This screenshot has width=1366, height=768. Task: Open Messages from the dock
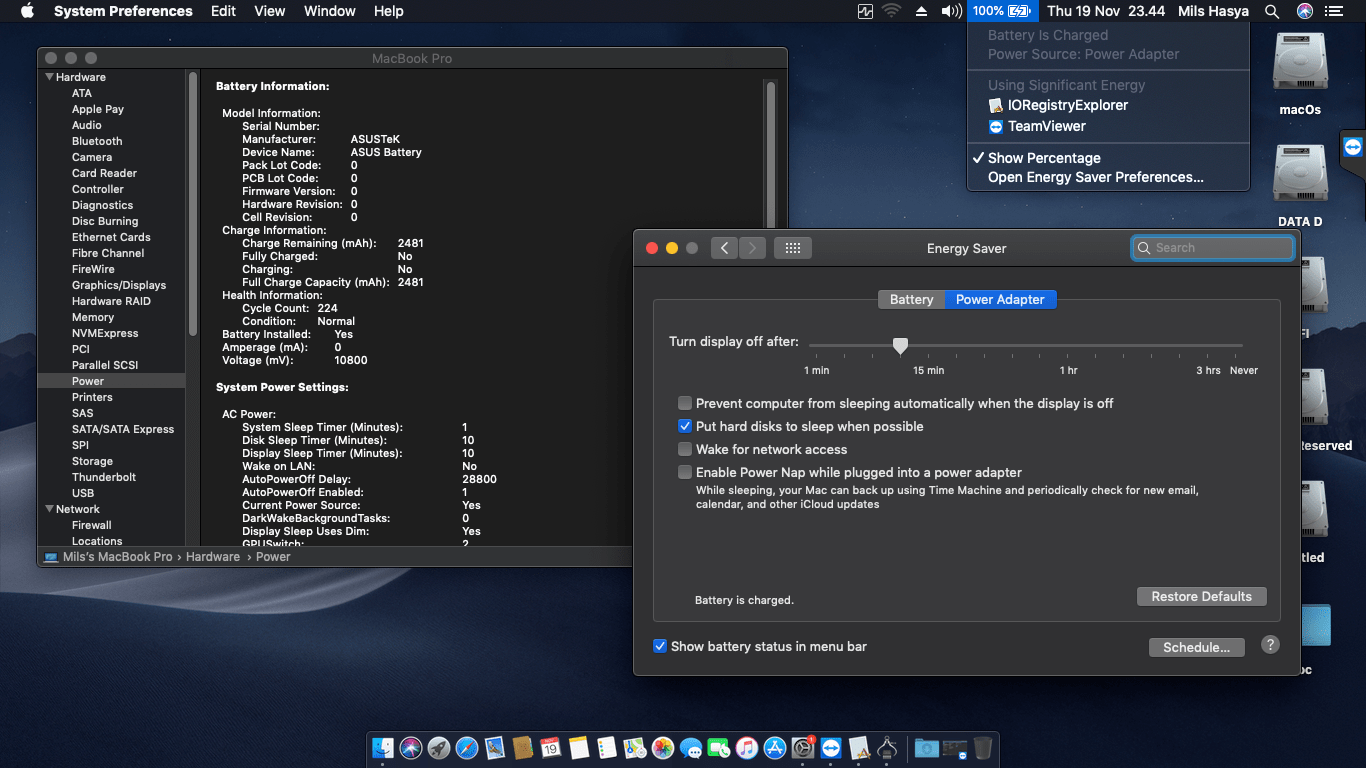coord(691,747)
